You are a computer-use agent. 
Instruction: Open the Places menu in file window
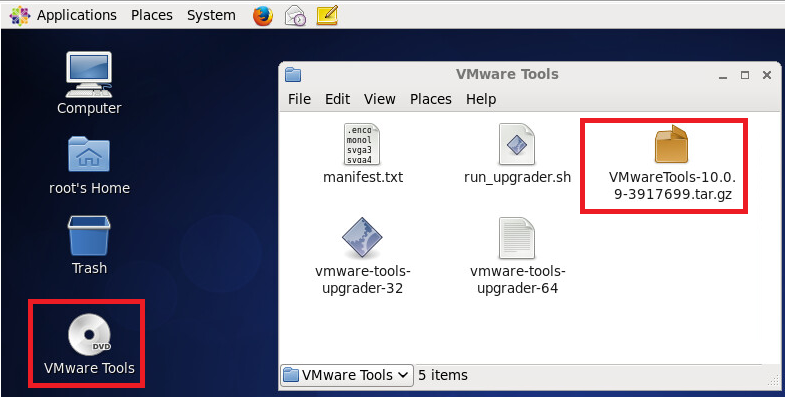pyautogui.click(x=431, y=99)
